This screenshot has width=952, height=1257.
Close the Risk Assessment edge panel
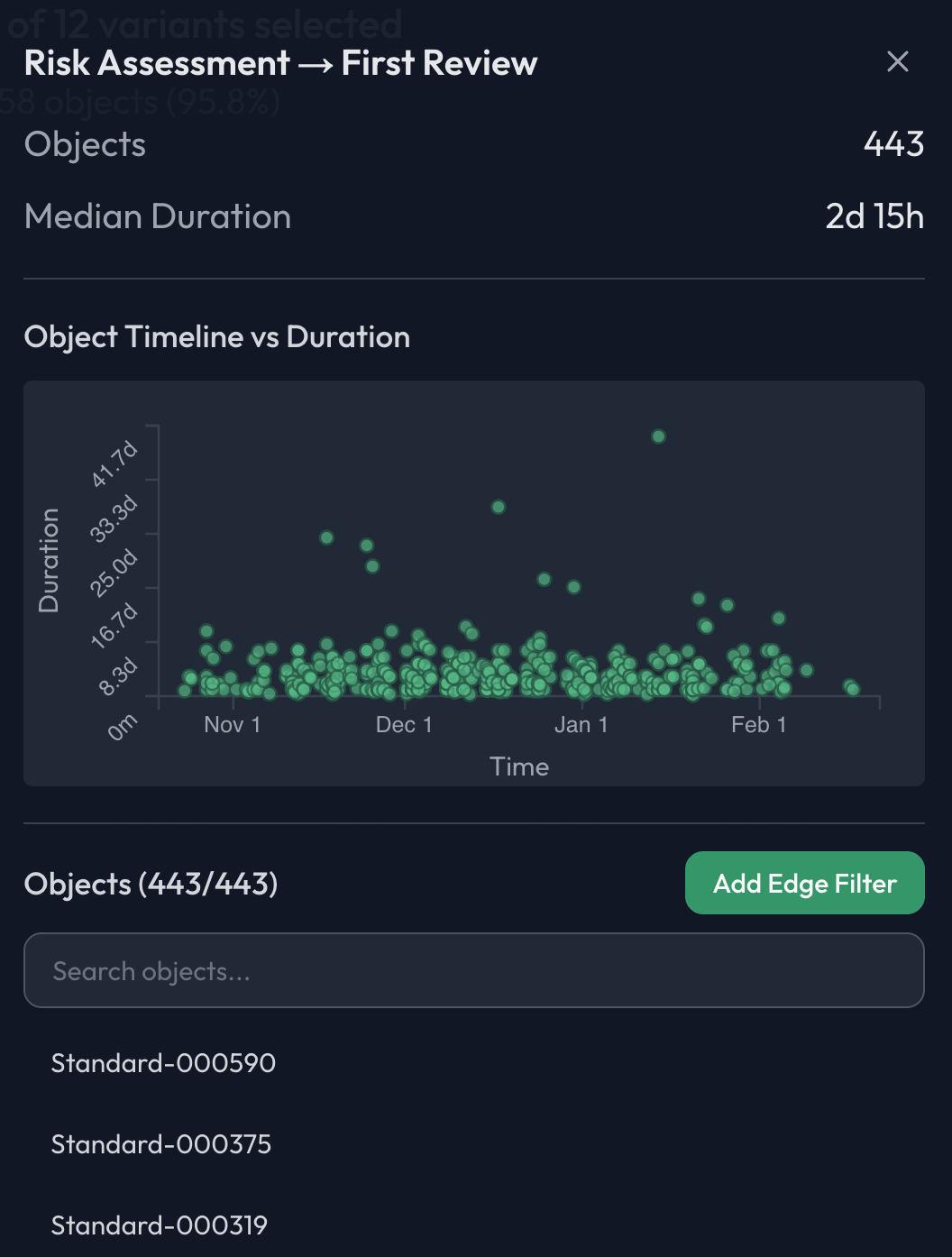click(x=897, y=61)
